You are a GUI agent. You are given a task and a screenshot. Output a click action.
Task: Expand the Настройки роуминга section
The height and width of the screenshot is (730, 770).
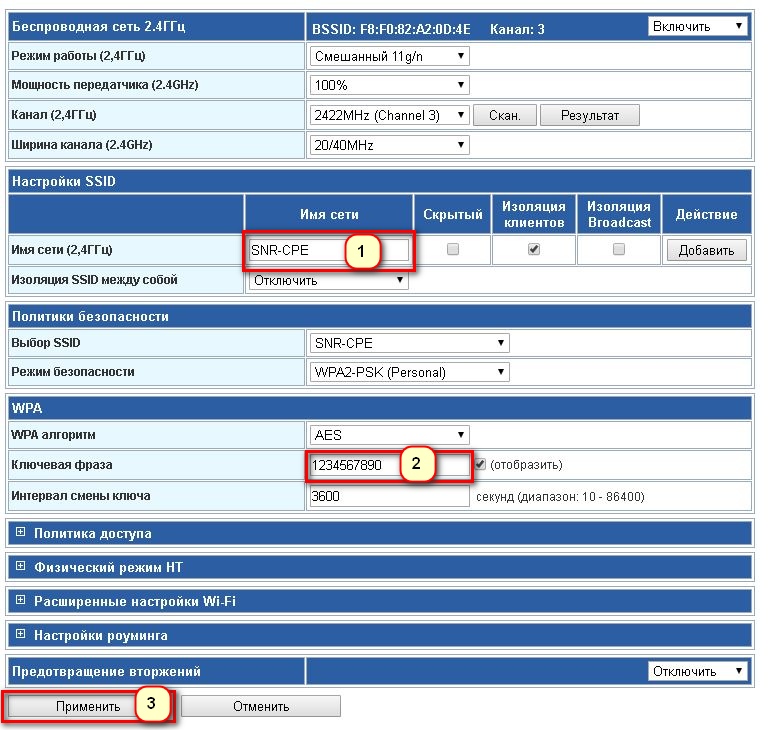20,635
